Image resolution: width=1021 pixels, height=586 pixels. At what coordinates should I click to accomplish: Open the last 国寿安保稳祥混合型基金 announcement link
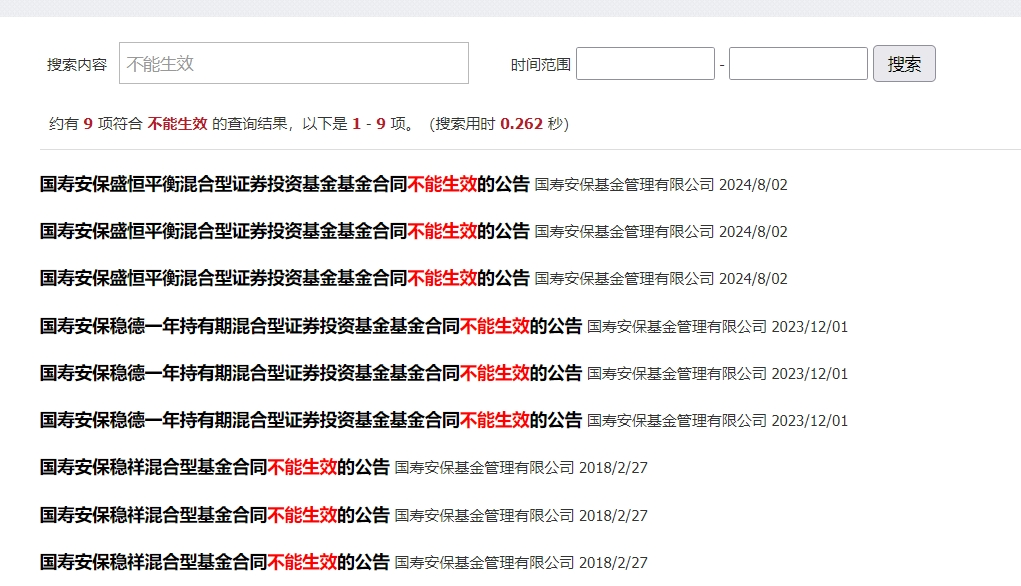tap(214, 562)
